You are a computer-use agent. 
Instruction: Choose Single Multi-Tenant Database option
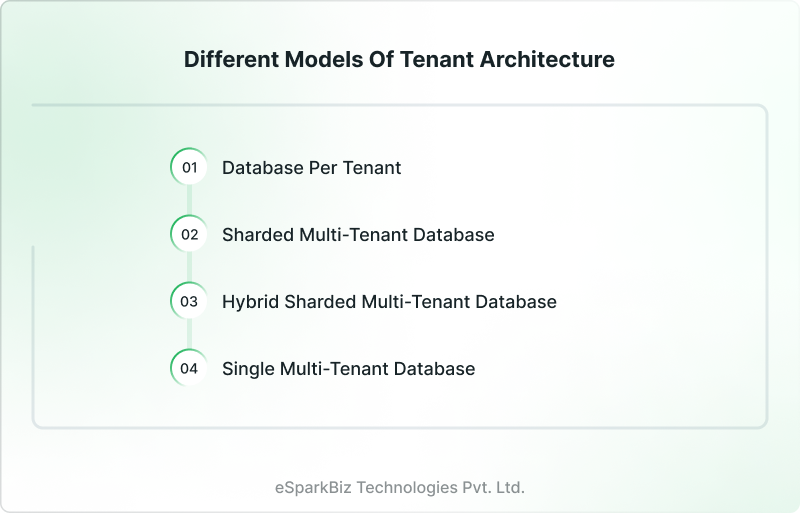click(348, 369)
